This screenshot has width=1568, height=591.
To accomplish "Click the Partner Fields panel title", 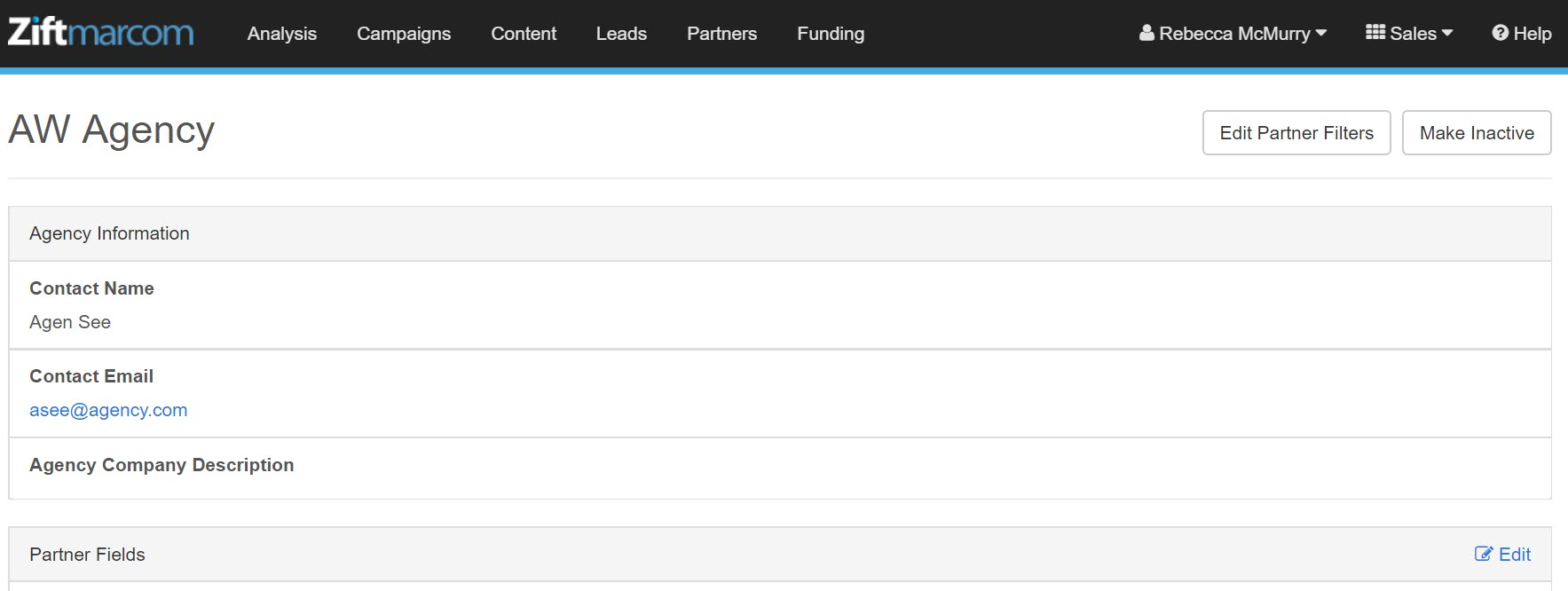I will (87, 555).
